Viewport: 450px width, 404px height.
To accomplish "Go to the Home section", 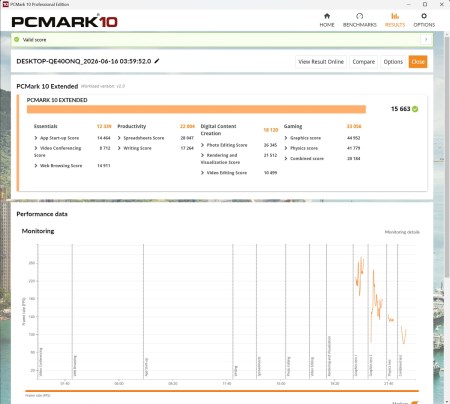I will (327, 20).
